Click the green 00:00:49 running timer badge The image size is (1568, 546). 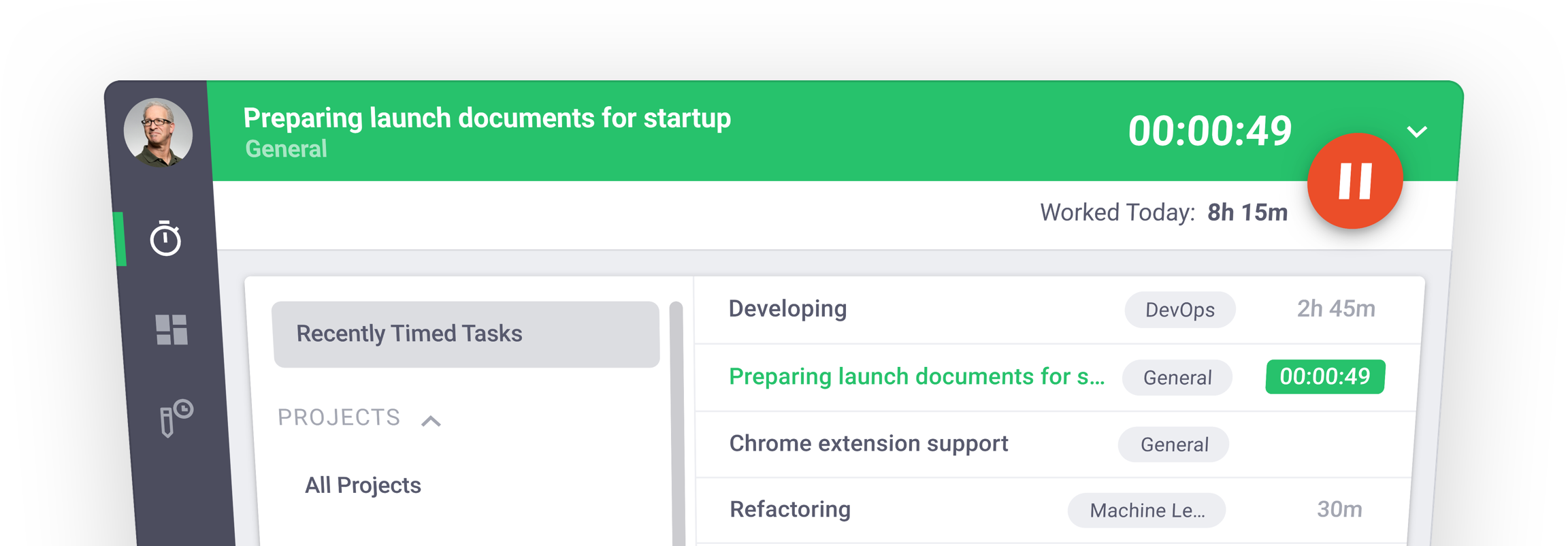click(x=1324, y=376)
